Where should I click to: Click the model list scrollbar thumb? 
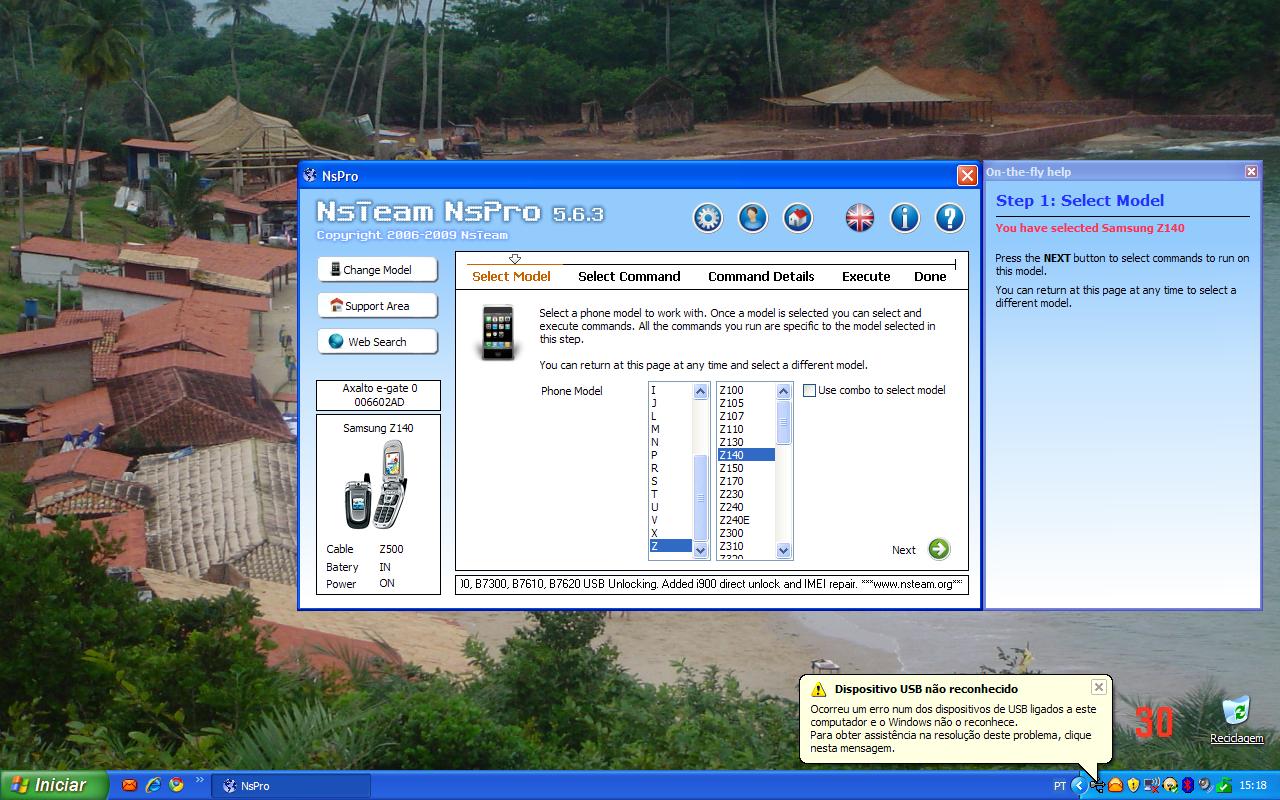(783, 422)
